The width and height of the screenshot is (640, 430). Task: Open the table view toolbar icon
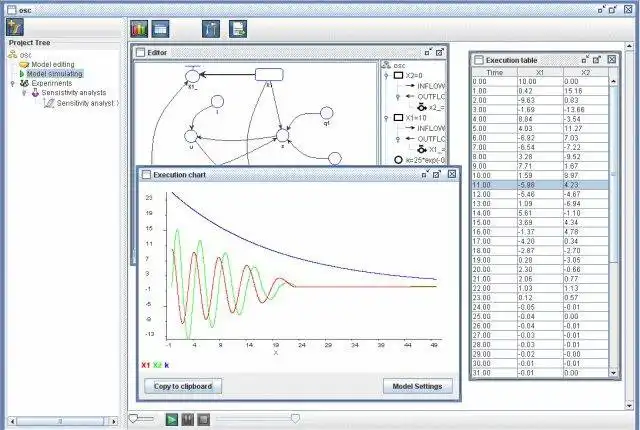(160, 29)
